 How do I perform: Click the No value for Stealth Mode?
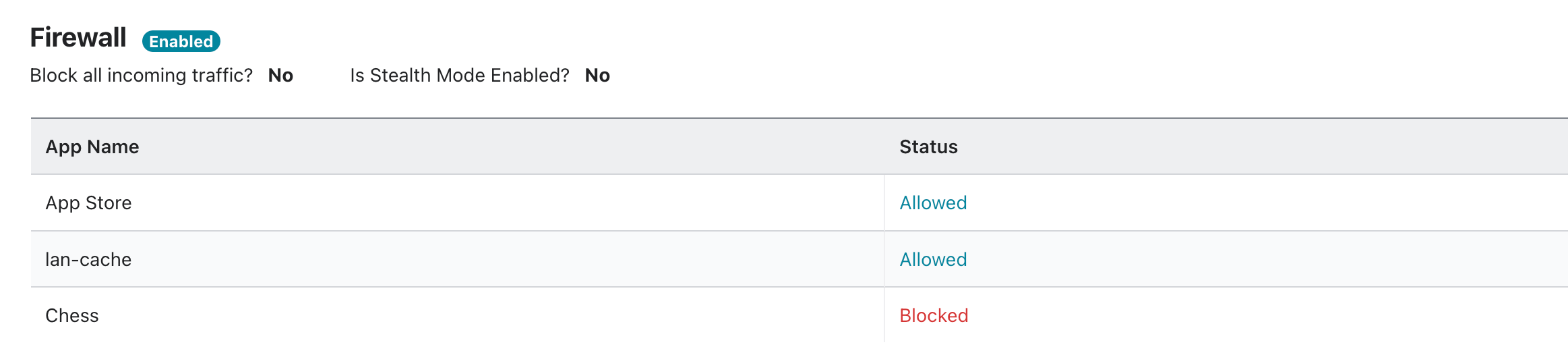[597, 75]
